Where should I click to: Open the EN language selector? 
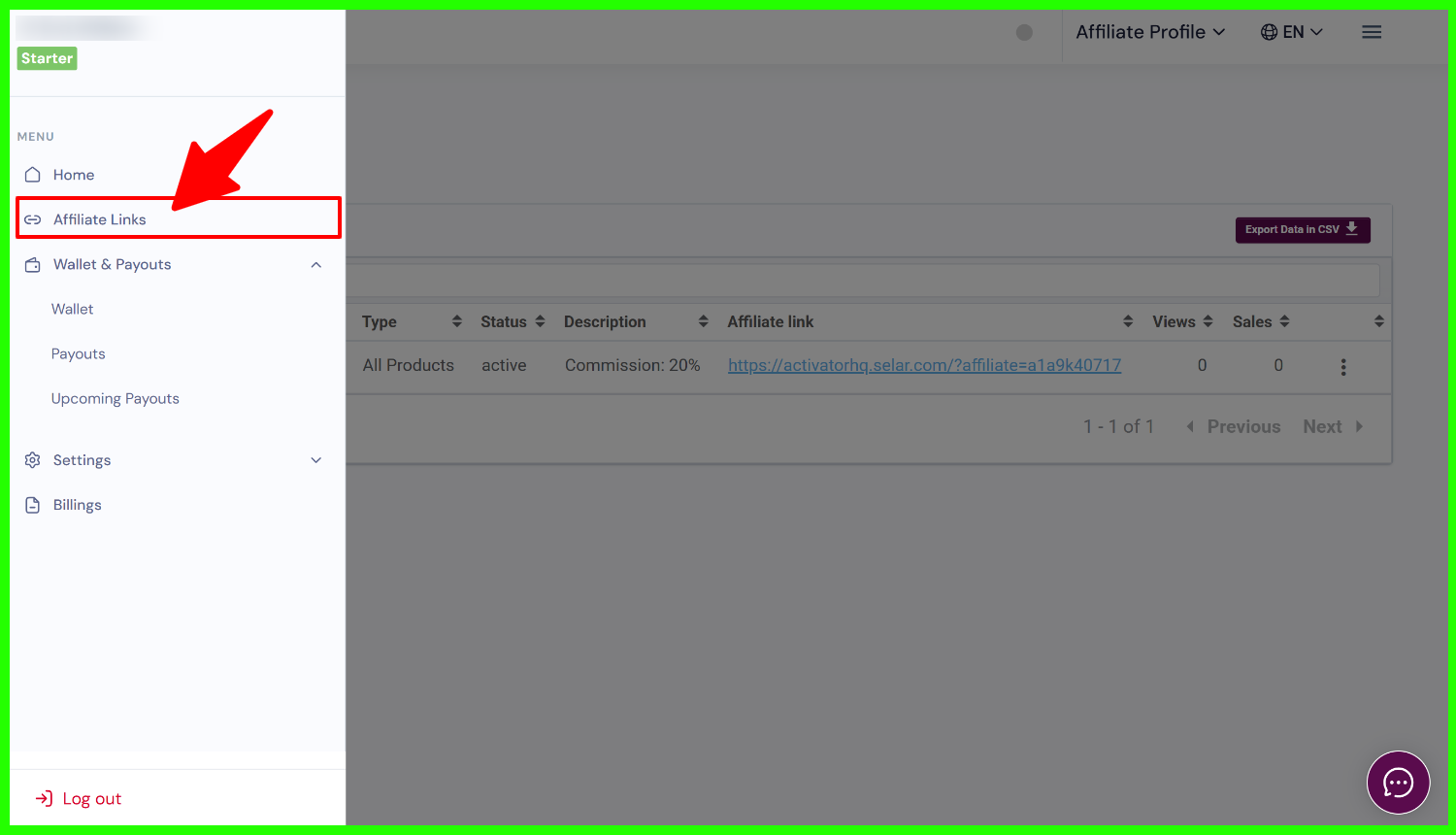pyautogui.click(x=1291, y=32)
